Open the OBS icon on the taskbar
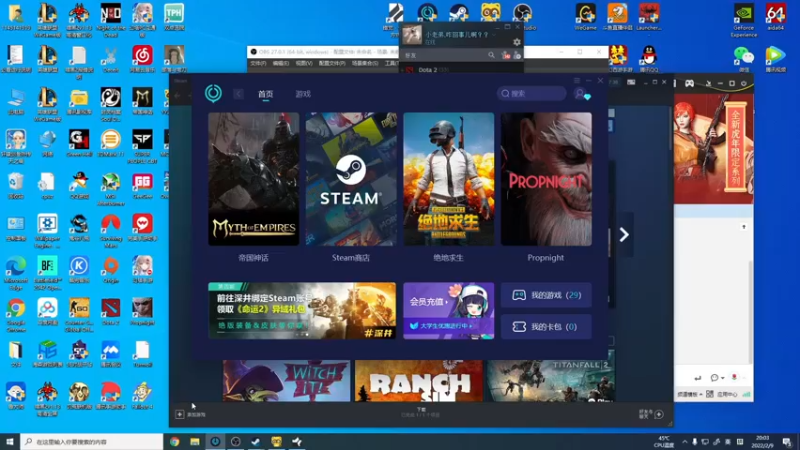The image size is (800, 450). (235, 441)
